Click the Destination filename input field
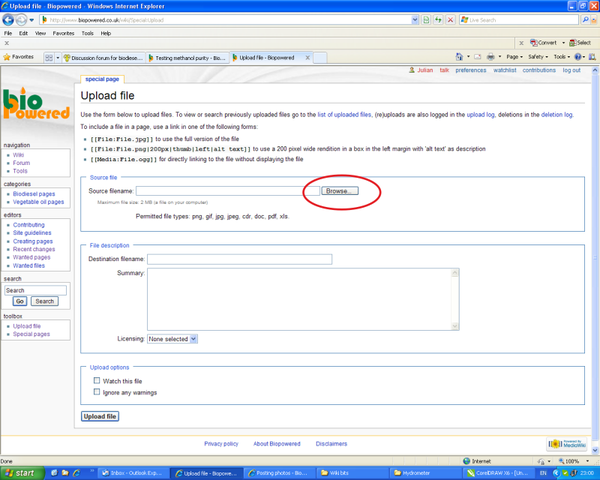 [239, 259]
